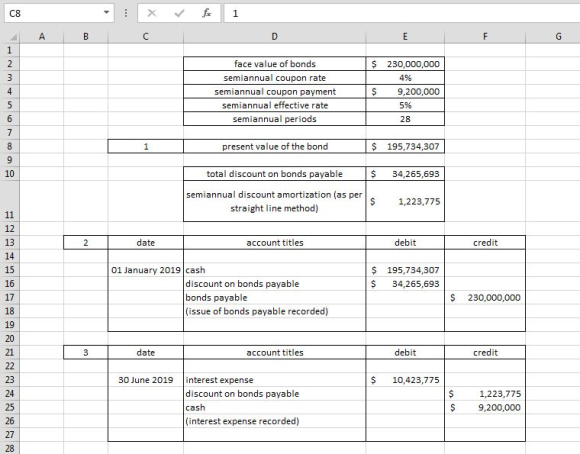
Task: Click the formula bar three-dot handle
Action: click(x=126, y=13)
